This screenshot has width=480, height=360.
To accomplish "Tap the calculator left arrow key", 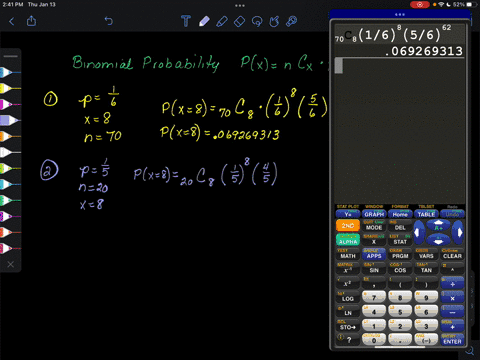I will 418,232.
